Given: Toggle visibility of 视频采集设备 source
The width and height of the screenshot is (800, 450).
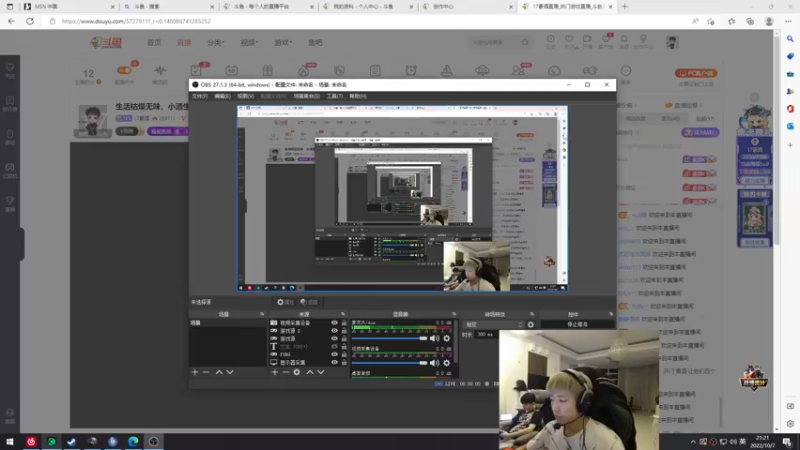Looking at the screenshot, I should [x=334, y=323].
